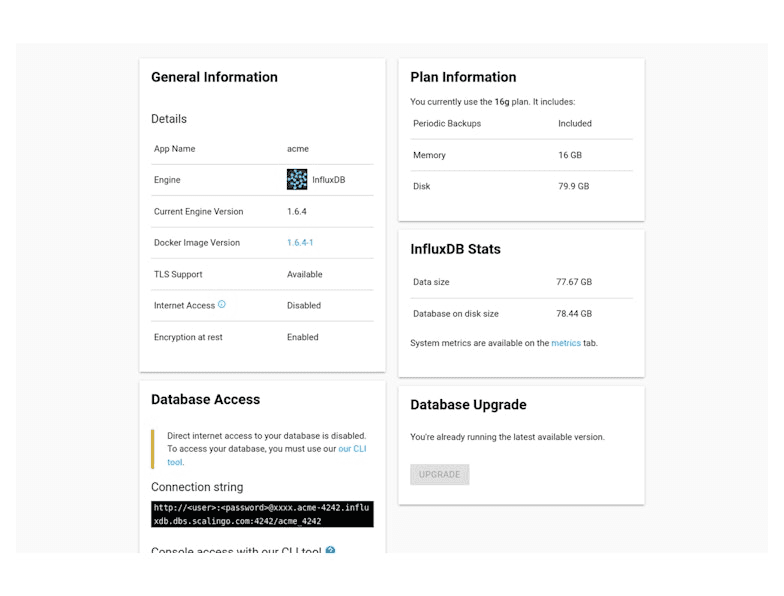Viewport: 784px width, 596px height.
Task: Click the Internet Access info icon
Action: pos(222,304)
